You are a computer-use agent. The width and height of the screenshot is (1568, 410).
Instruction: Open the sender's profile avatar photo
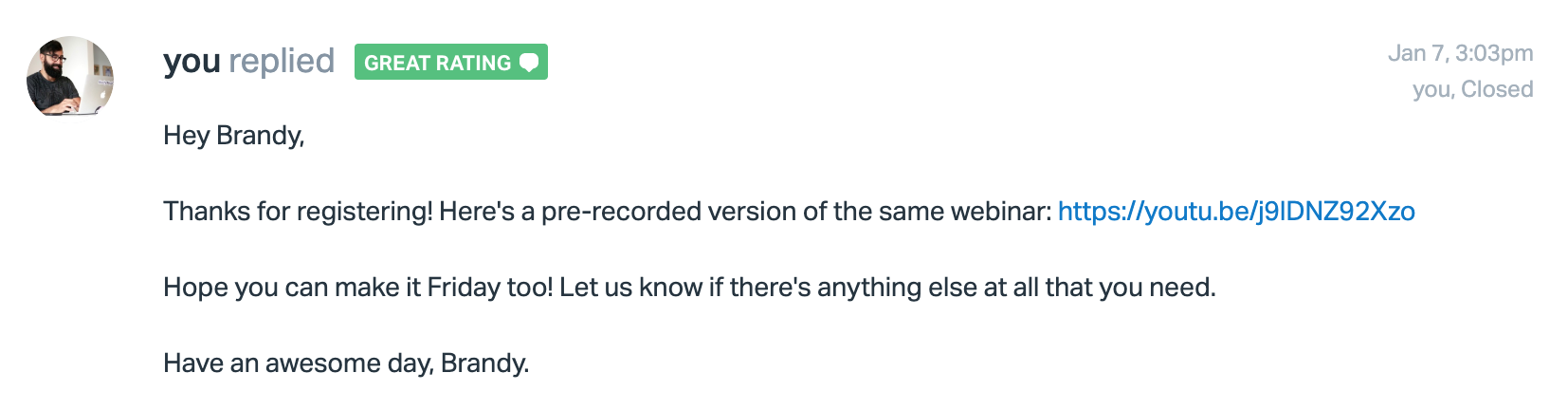click(70, 77)
